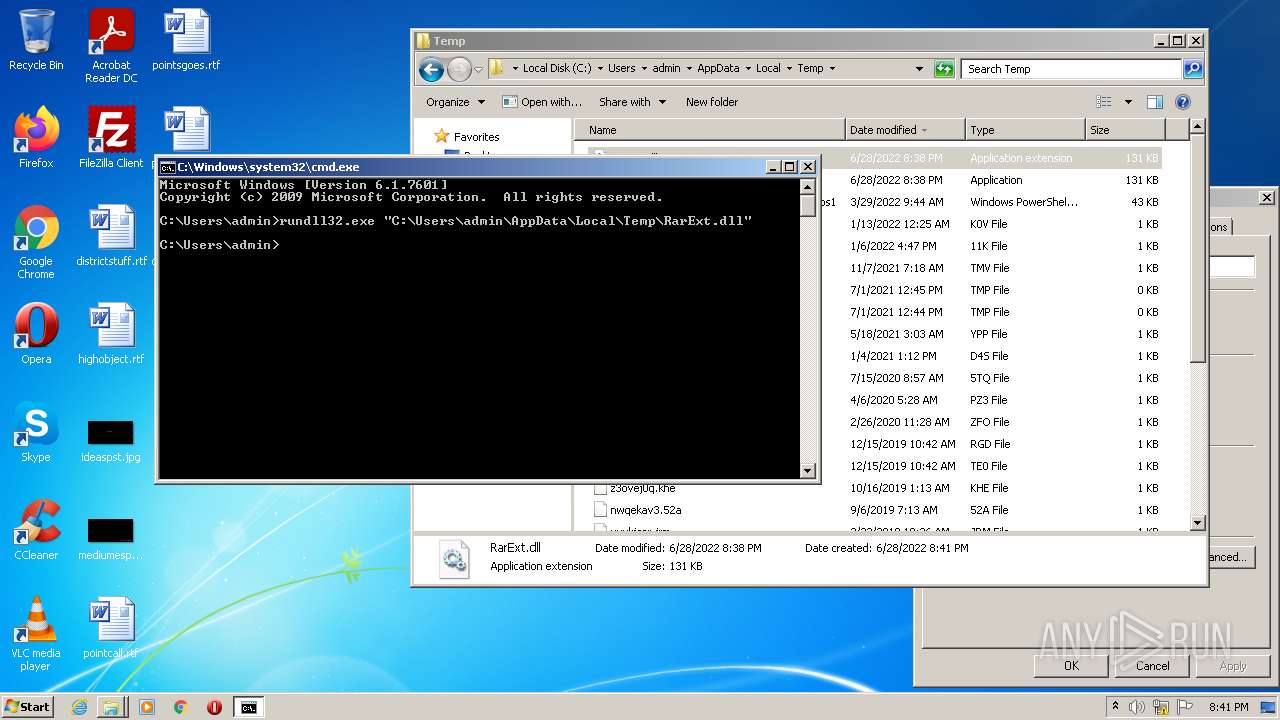This screenshot has width=1280, height=720.
Task: Open Share with dropdown
Action: [632, 102]
